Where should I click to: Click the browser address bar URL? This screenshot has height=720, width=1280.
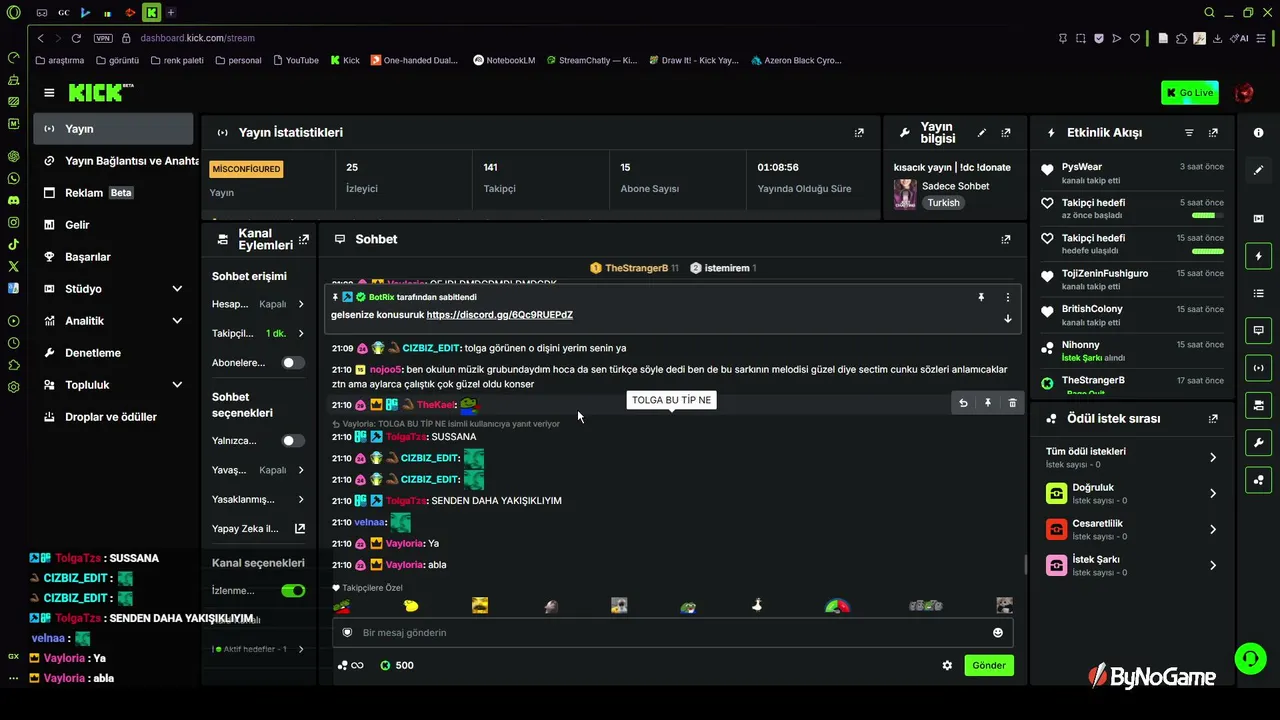point(198,38)
